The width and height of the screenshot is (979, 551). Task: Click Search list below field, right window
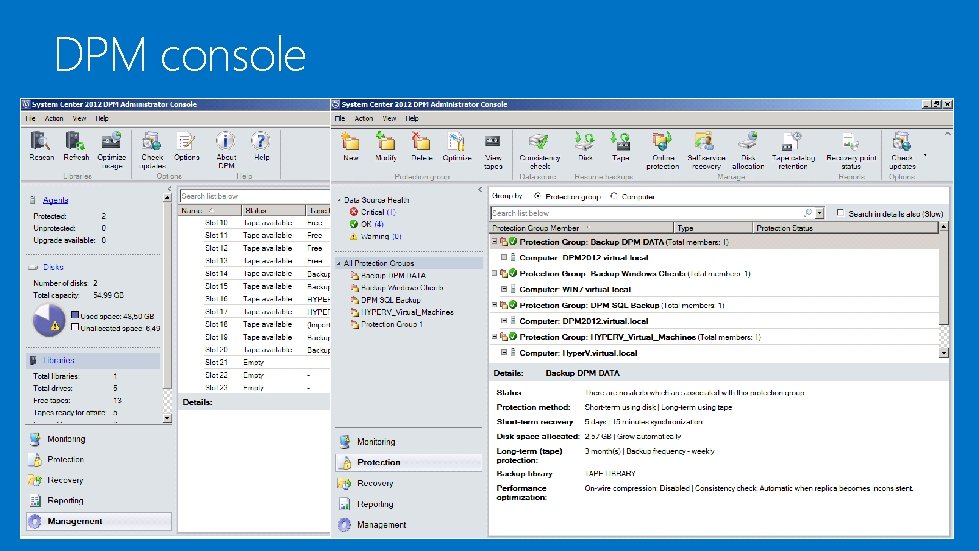coord(652,213)
